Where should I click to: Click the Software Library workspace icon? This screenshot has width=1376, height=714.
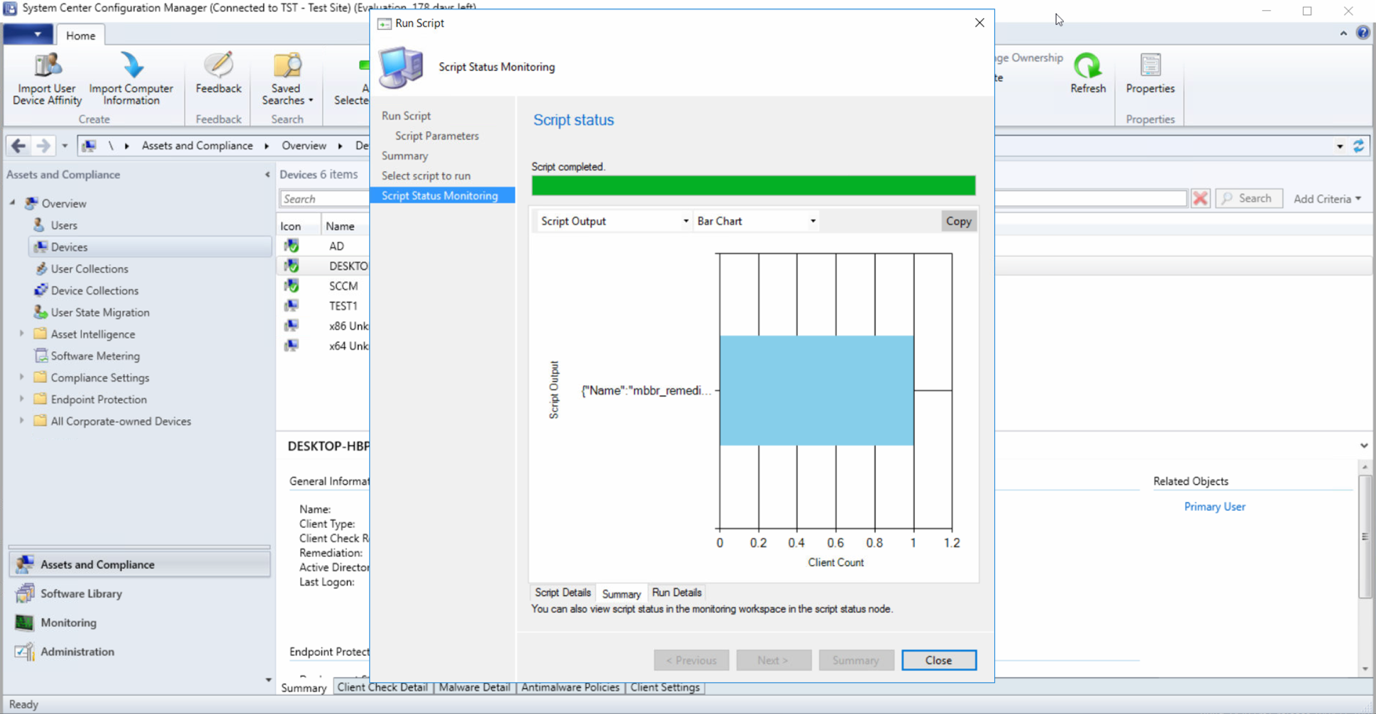25,594
